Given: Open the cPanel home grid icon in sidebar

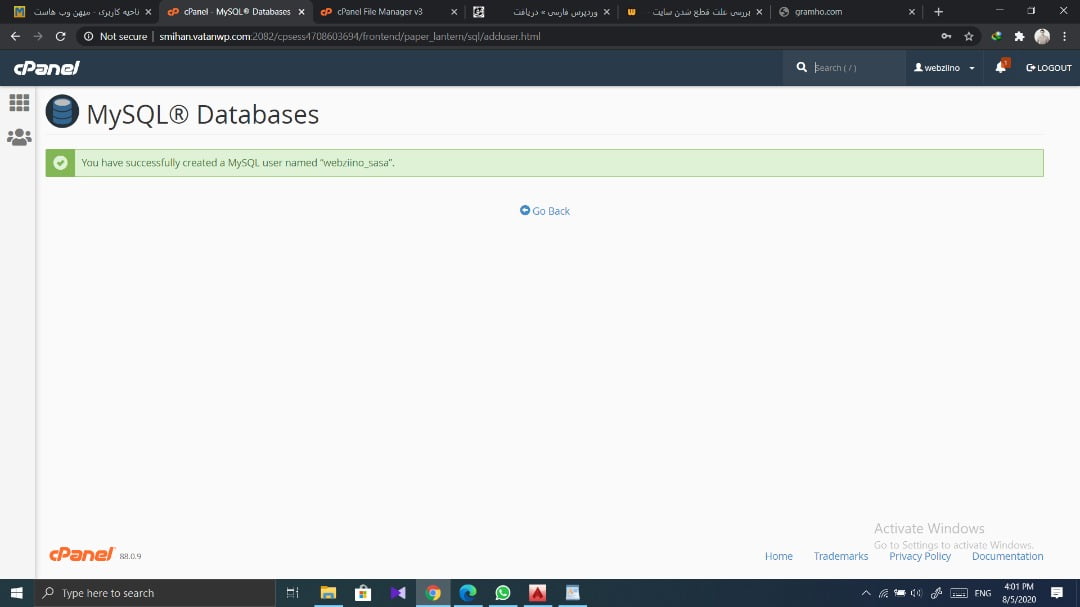Looking at the screenshot, I should (x=19, y=103).
